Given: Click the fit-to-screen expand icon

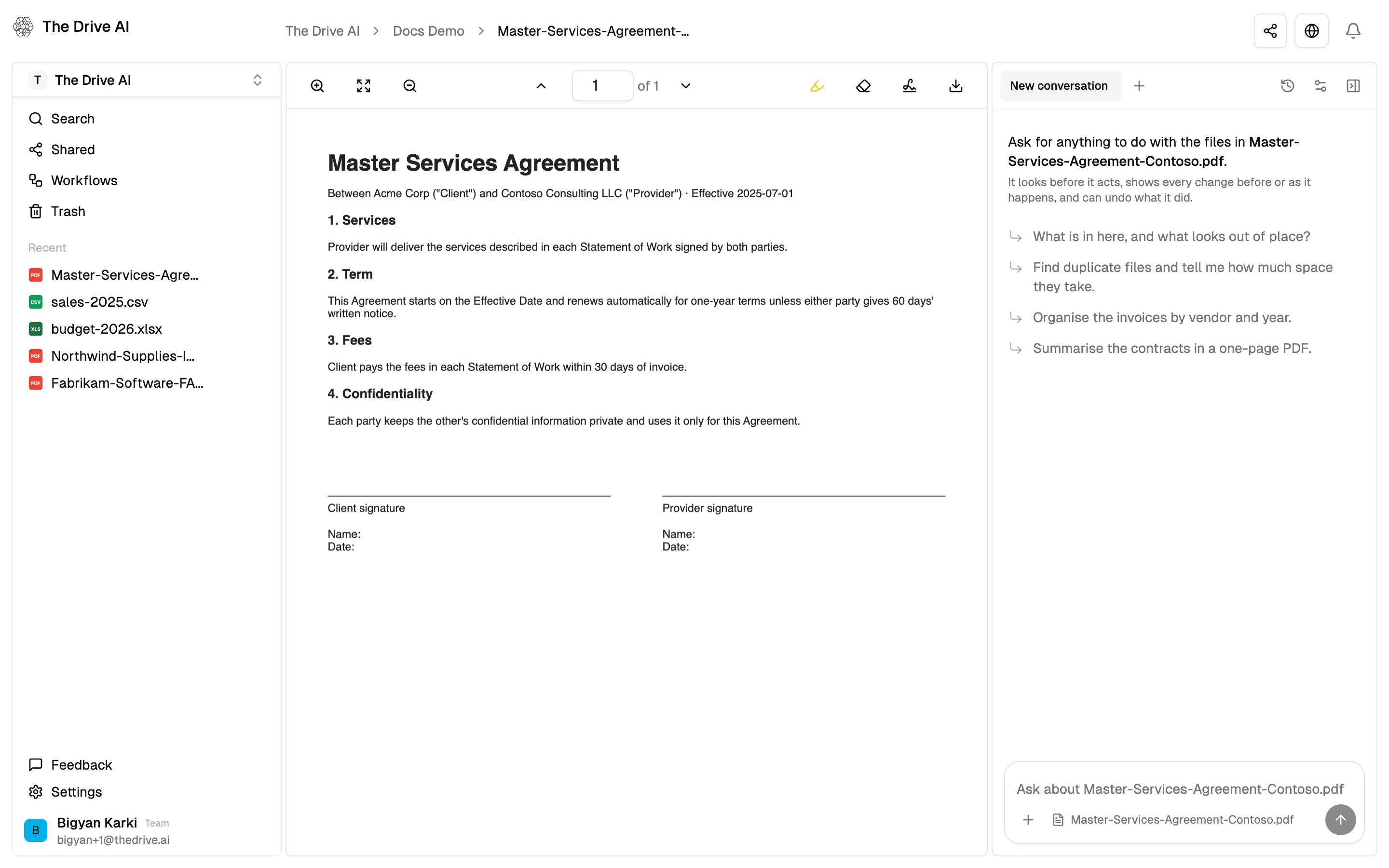Looking at the screenshot, I should tap(363, 86).
